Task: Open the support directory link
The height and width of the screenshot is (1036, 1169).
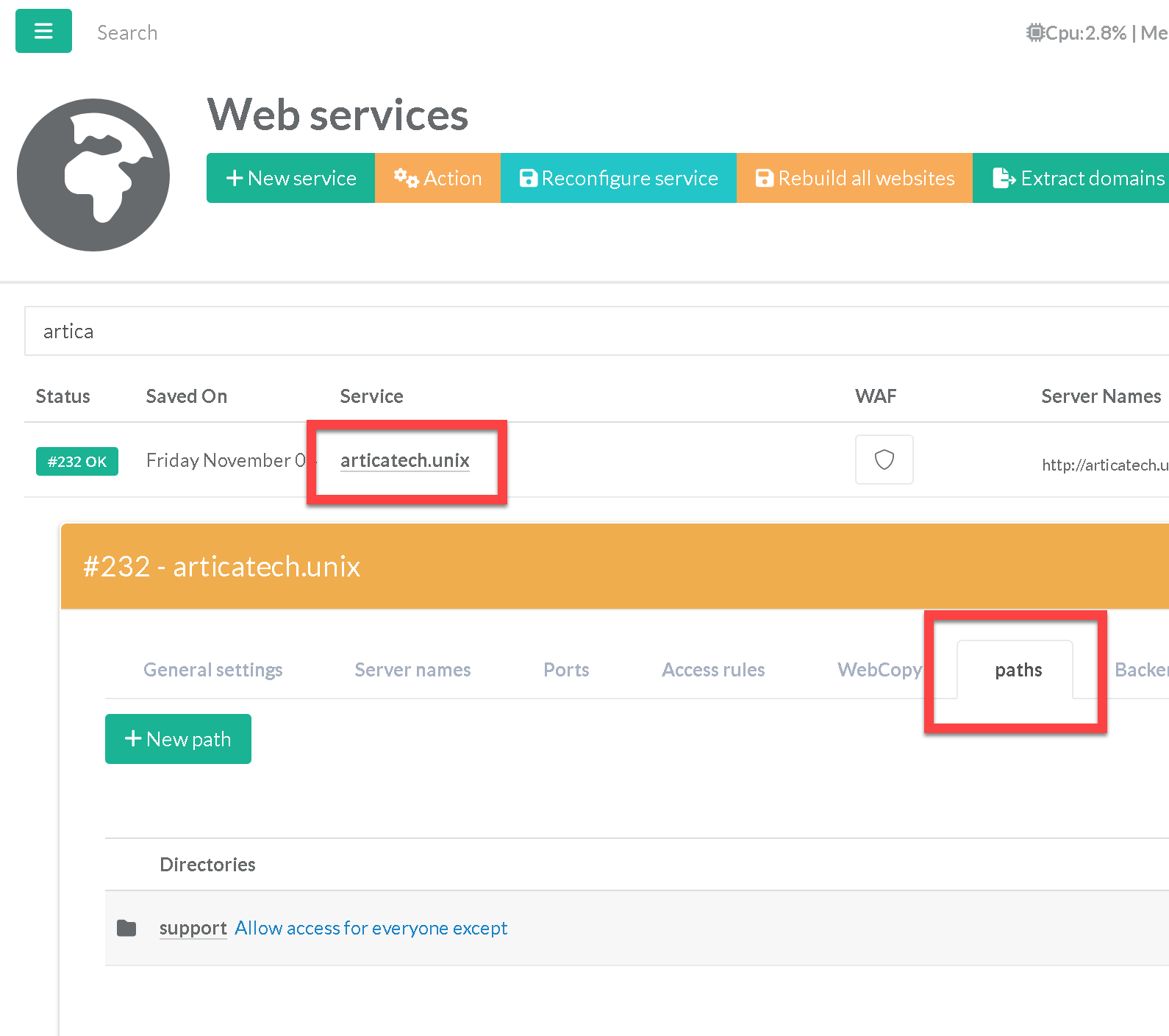Action: 193,928
